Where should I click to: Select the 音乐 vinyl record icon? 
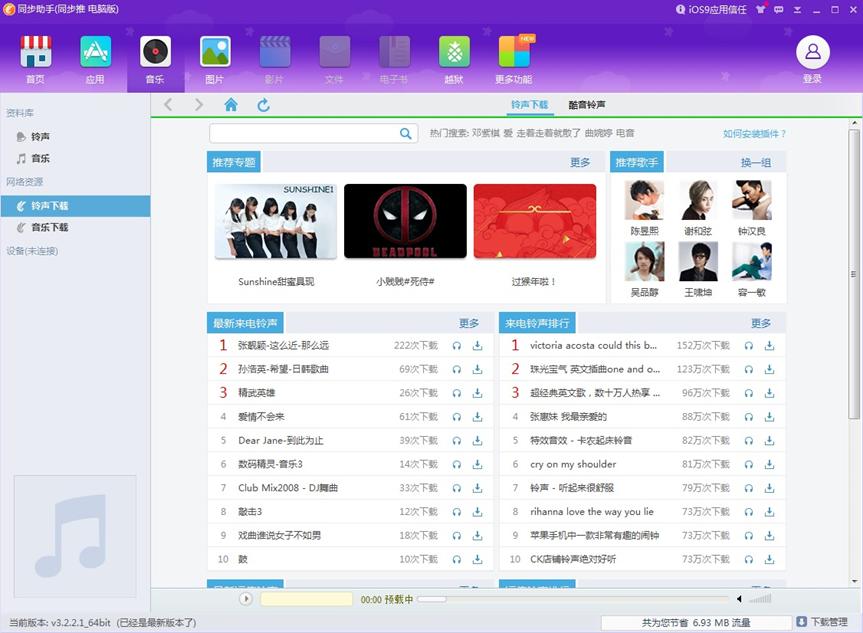pyautogui.click(x=155, y=52)
